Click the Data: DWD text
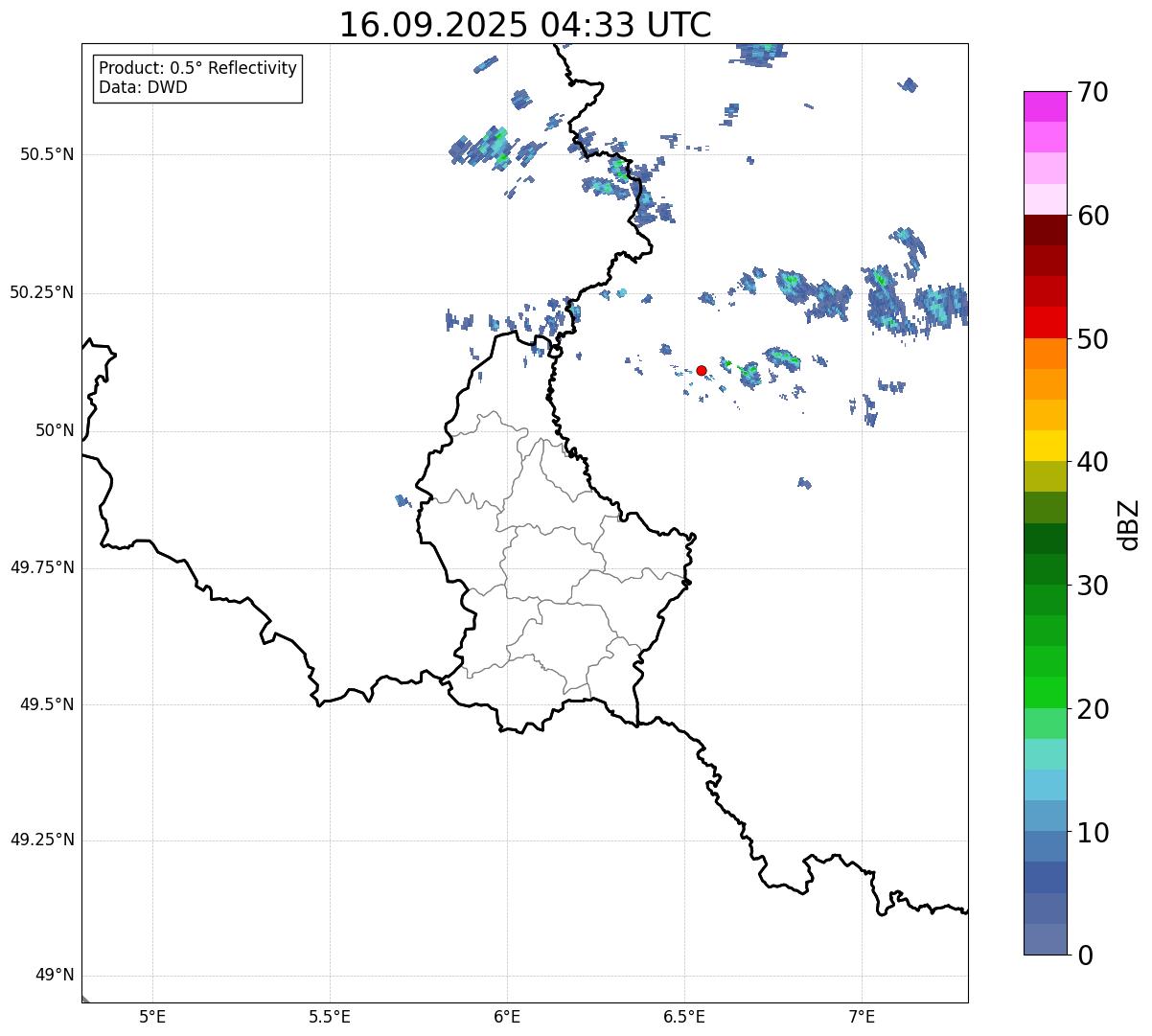This screenshot has width=1152, height=1036. (143, 87)
